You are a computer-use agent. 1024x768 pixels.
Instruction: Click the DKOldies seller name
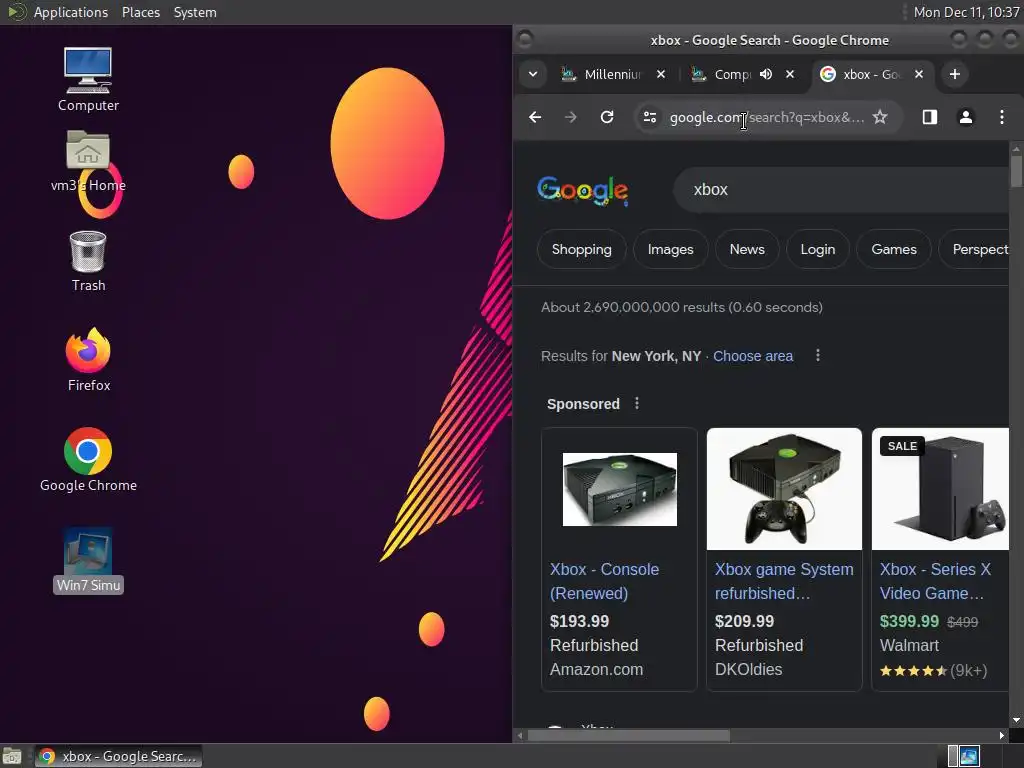coord(748,669)
